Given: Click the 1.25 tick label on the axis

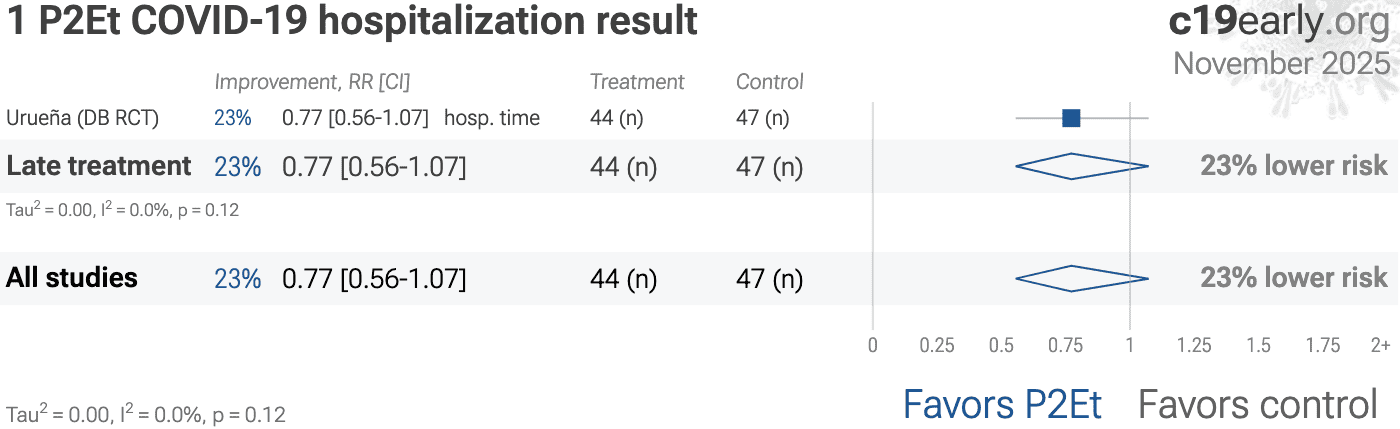Looking at the screenshot, I should [1194, 346].
